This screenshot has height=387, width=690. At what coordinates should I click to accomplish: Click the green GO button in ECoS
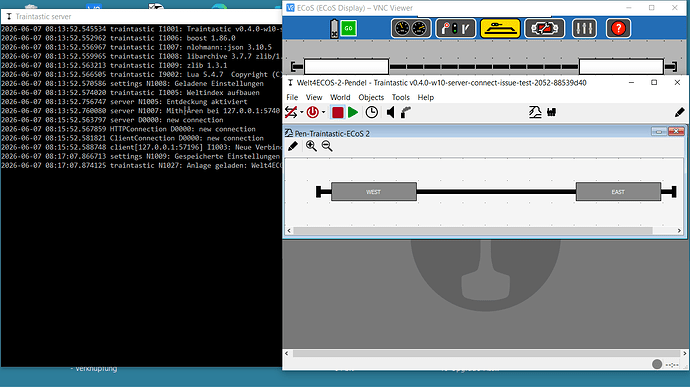pyautogui.click(x=349, y=28)
